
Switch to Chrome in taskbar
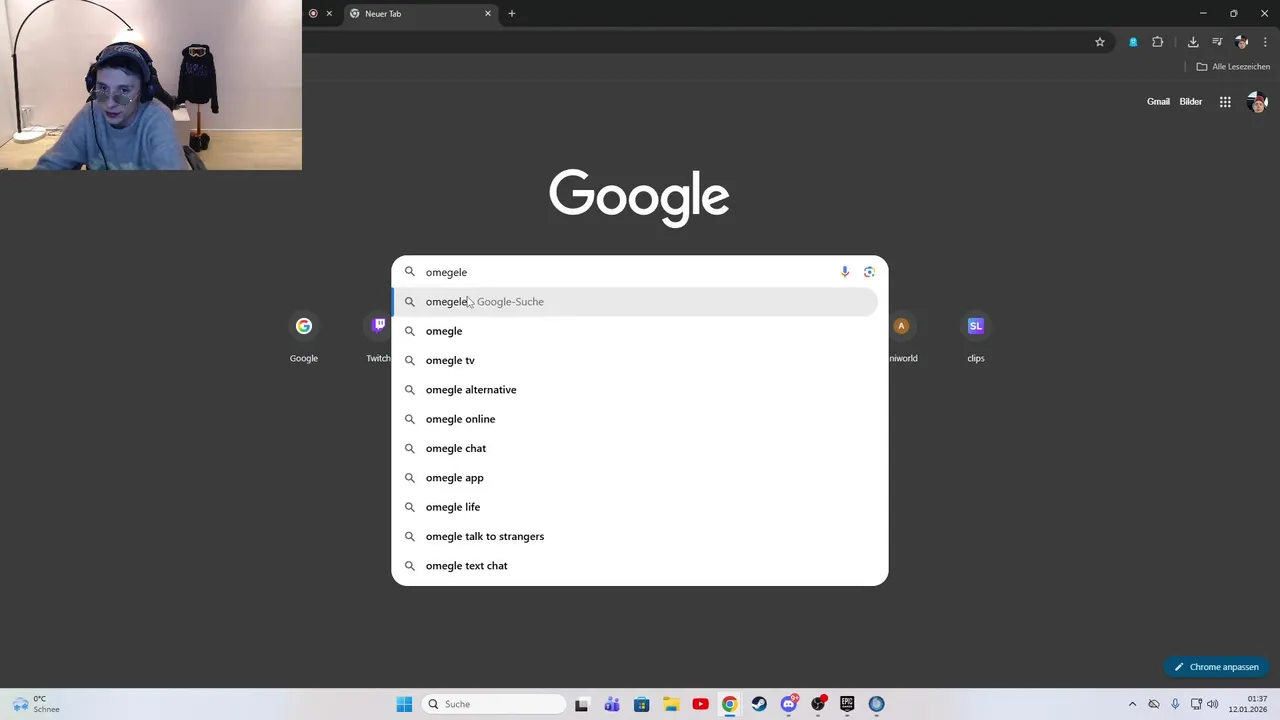click(730, 704)
